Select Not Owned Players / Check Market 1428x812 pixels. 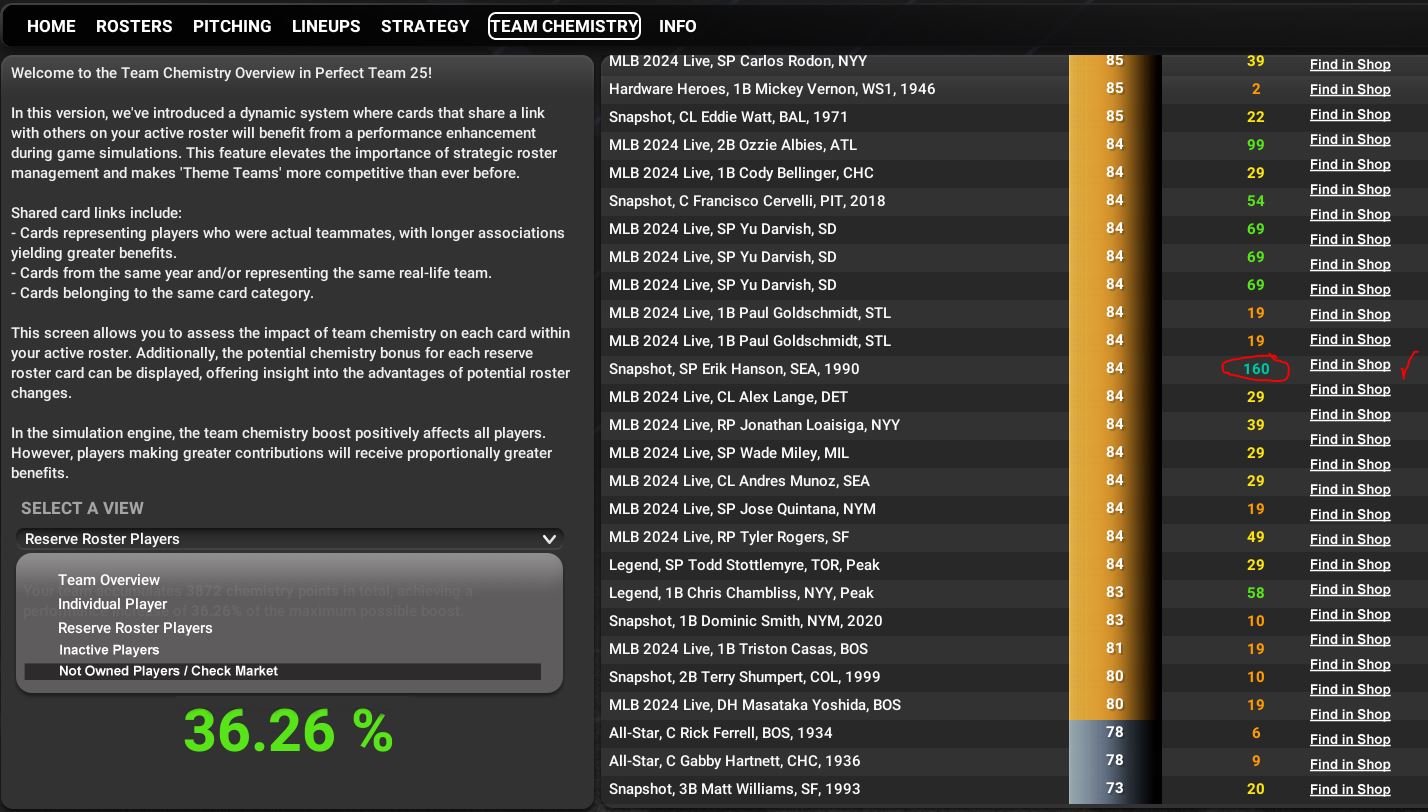pos(283,671)
